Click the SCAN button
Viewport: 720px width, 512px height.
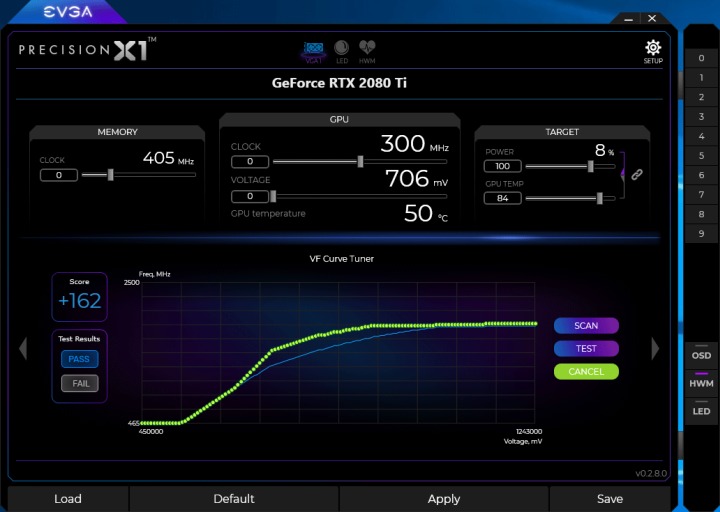point(586,326)
